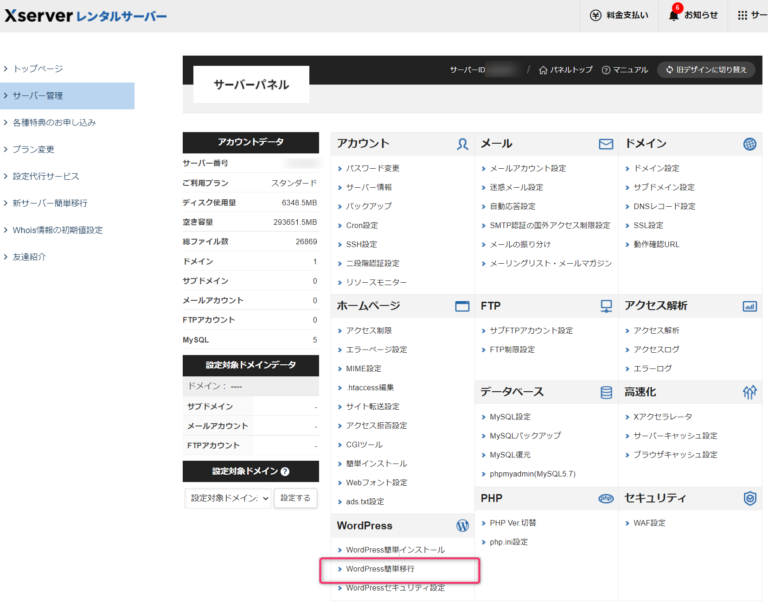768x616 pixels.
Task: Open リソースモニター link
Action: click(x=376, y=283)
